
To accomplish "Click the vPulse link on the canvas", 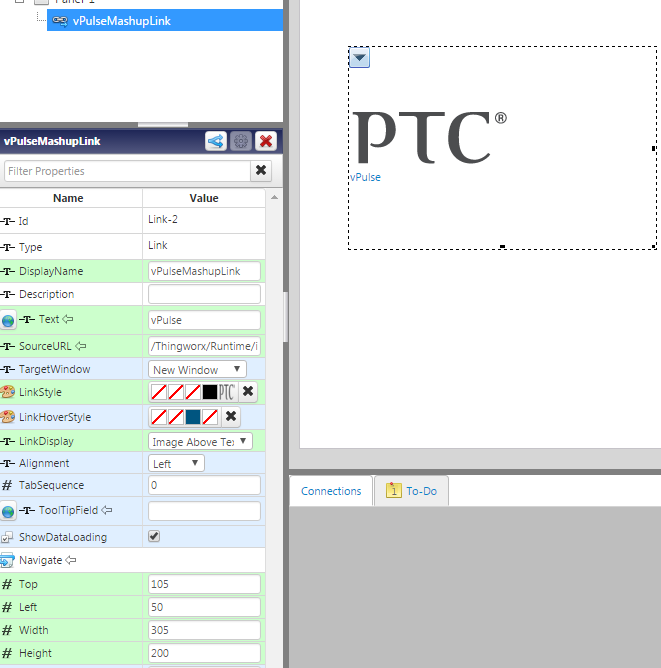I will pyautogui.click(x=365, y=177).
